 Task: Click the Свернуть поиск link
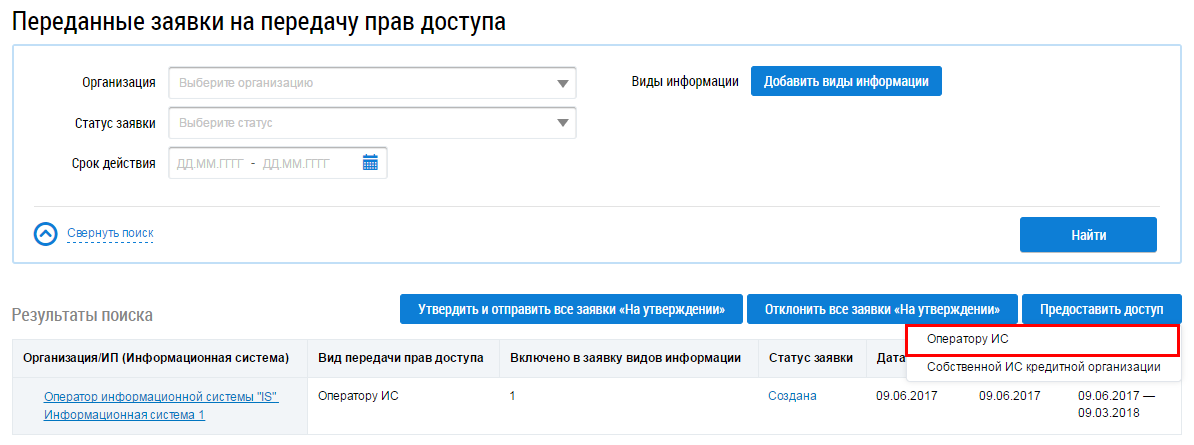(x=110, y=234)
